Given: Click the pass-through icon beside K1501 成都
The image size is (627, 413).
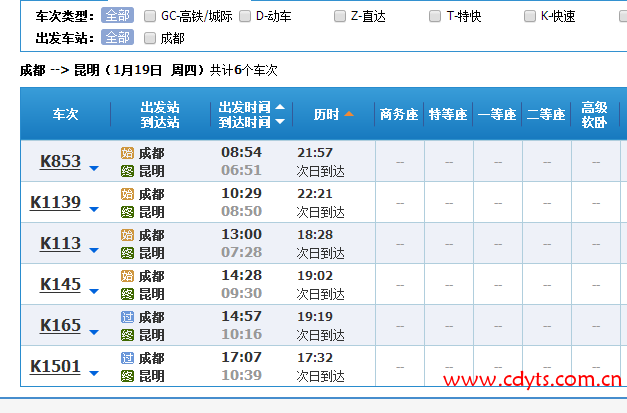Looking at the screenshot, I should coord(127,358).
